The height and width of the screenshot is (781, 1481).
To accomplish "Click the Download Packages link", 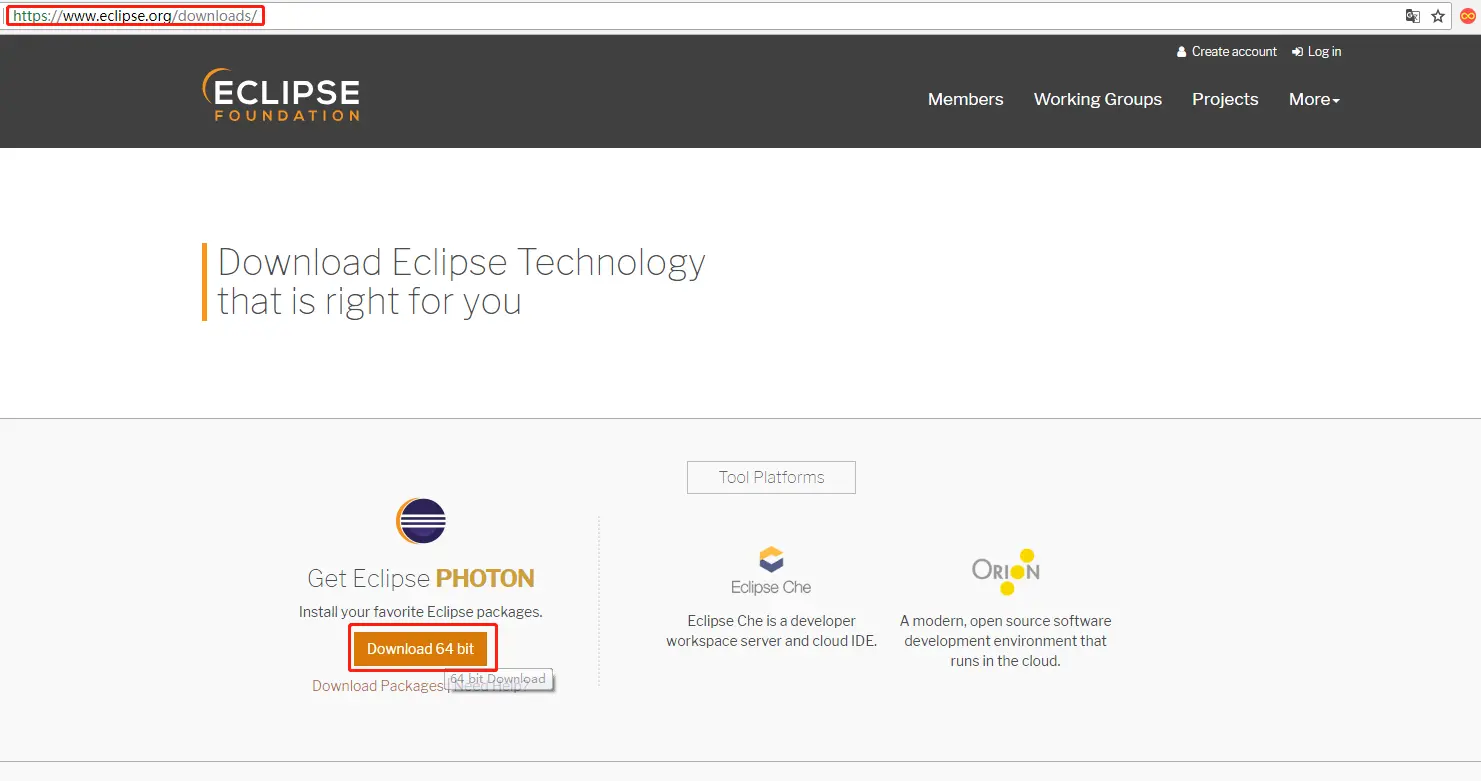I will coord(377,686).
